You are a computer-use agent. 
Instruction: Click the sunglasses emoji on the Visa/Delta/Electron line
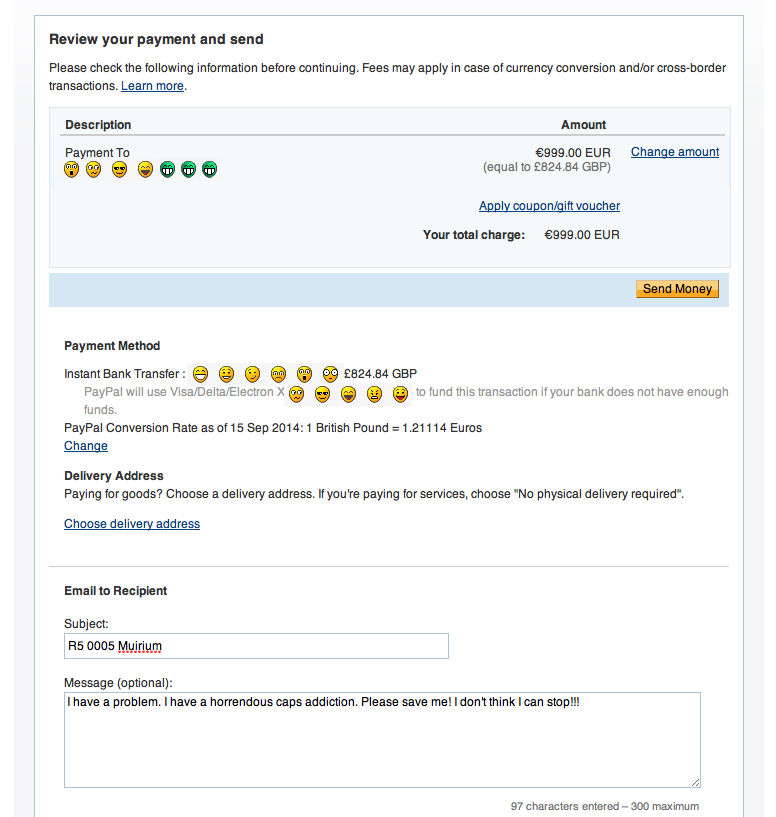click(322, 394)
